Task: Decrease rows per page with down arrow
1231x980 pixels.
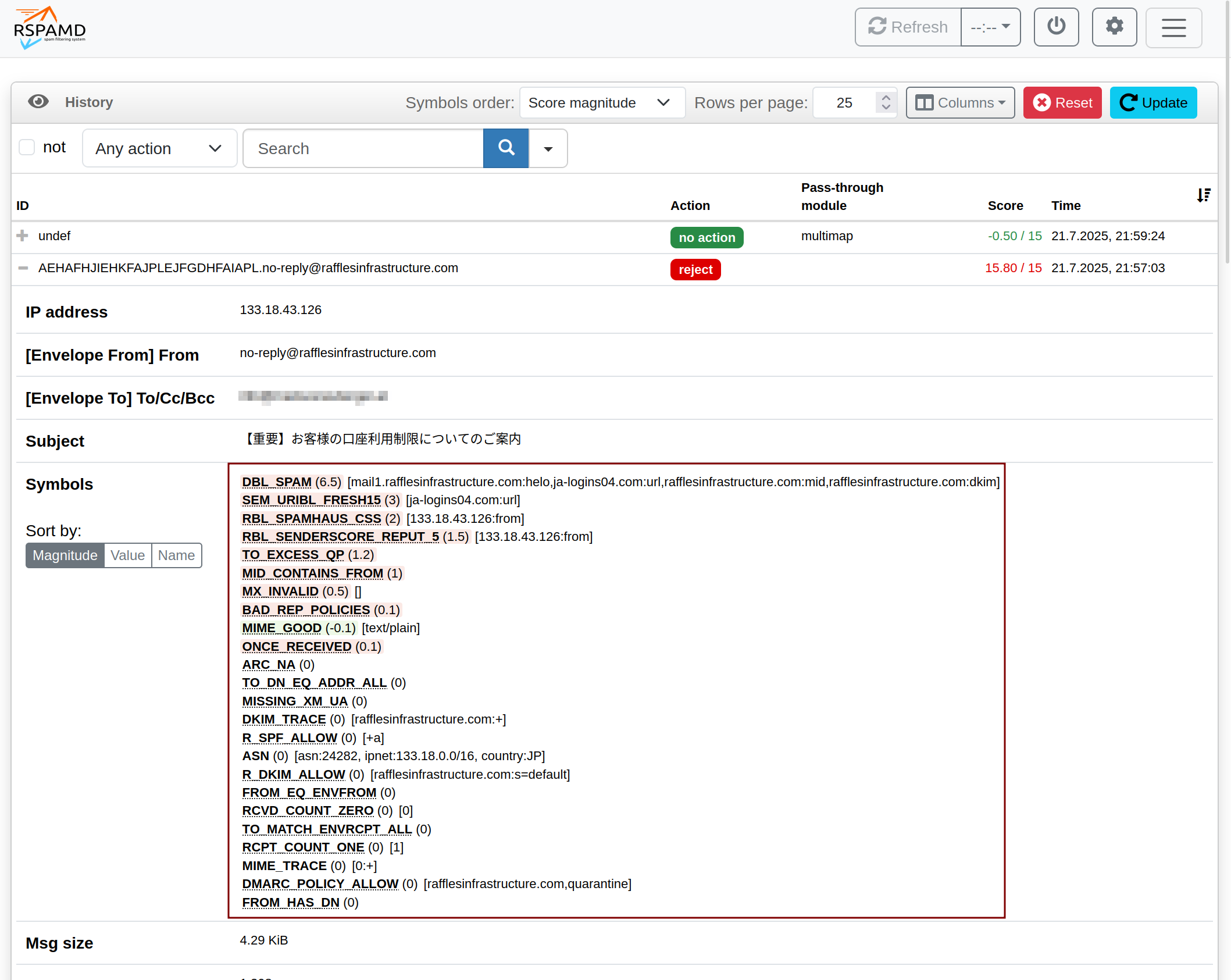Action: point(886,108)
